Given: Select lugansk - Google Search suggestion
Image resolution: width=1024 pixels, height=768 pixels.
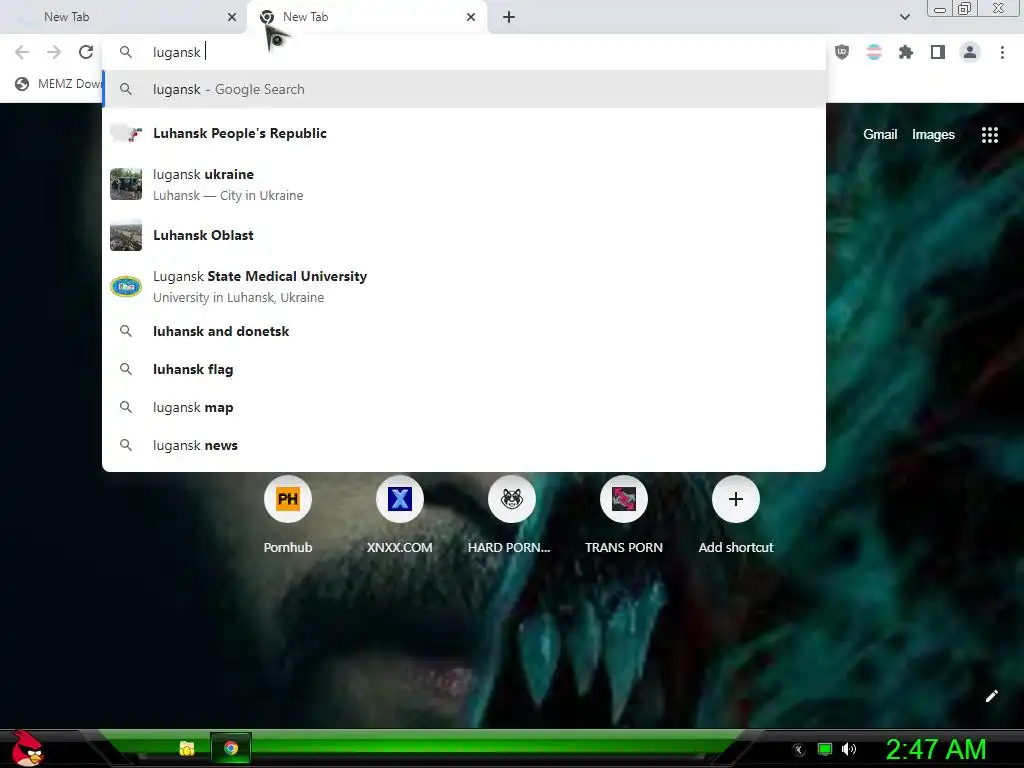Looking at the screenshot, I should click(x=464, y=89).
